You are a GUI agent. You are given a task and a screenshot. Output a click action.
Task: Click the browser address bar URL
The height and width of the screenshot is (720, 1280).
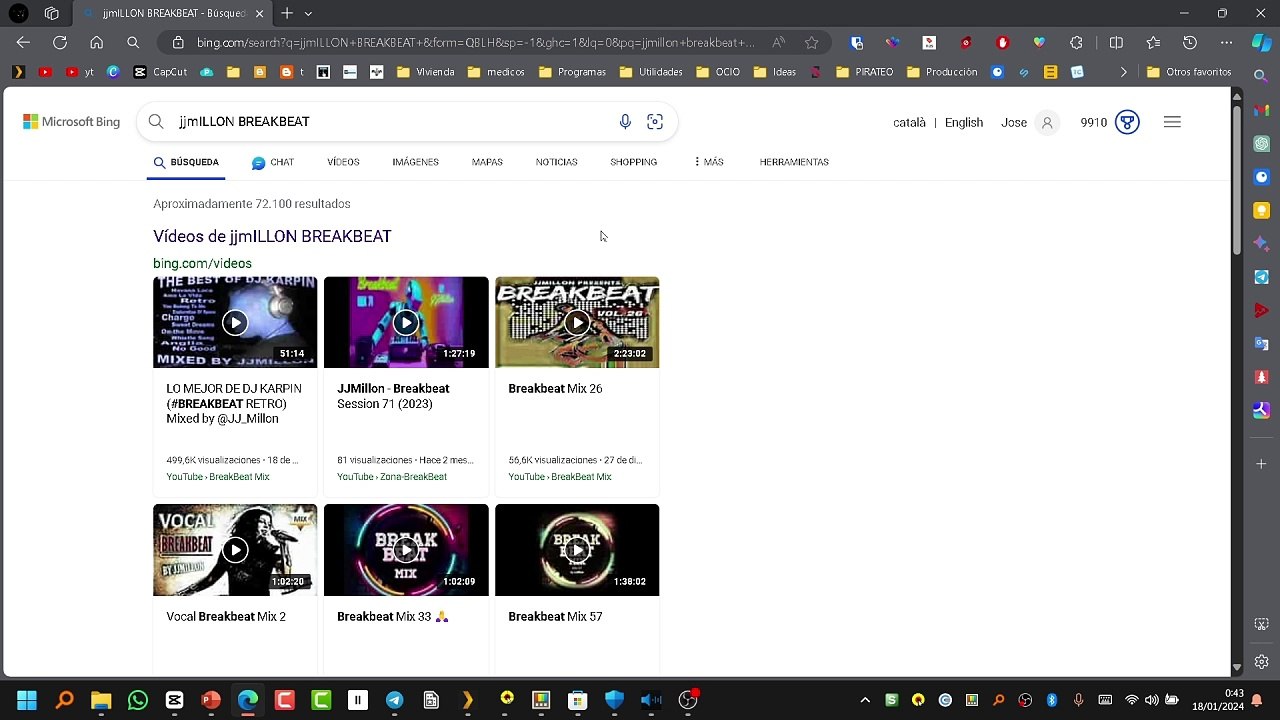[x=475, y=43]
